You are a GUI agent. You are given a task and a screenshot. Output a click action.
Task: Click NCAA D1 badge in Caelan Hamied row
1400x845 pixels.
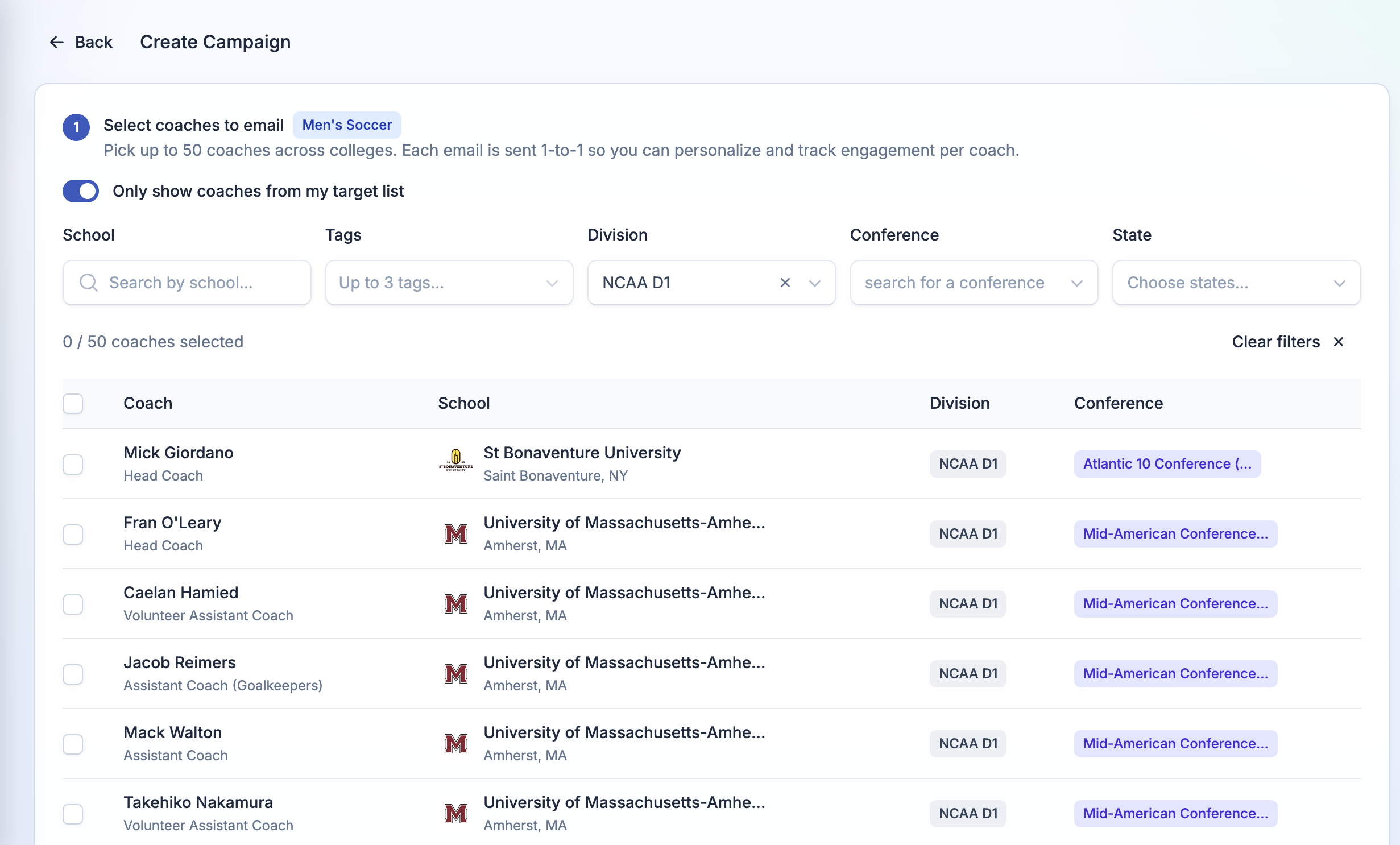(x=968, y=604)
